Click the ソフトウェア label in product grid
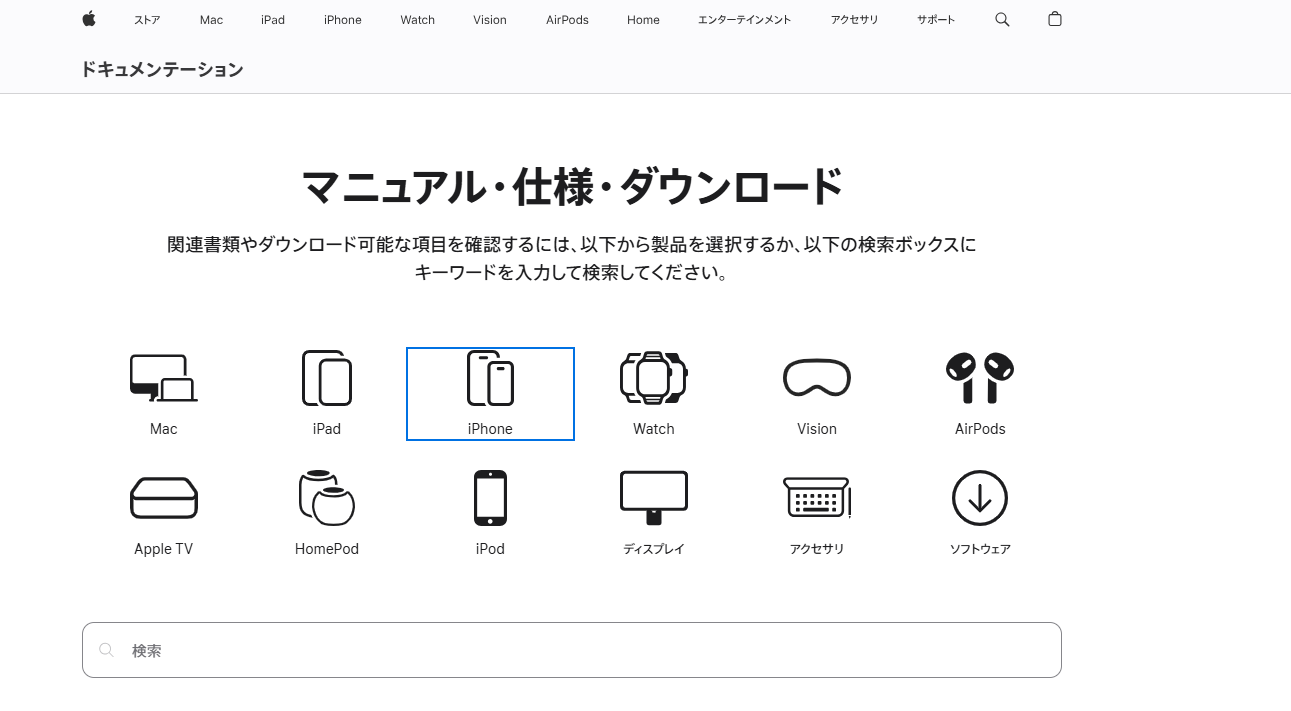The image size is (1291, 711). (x=980, y=549)
